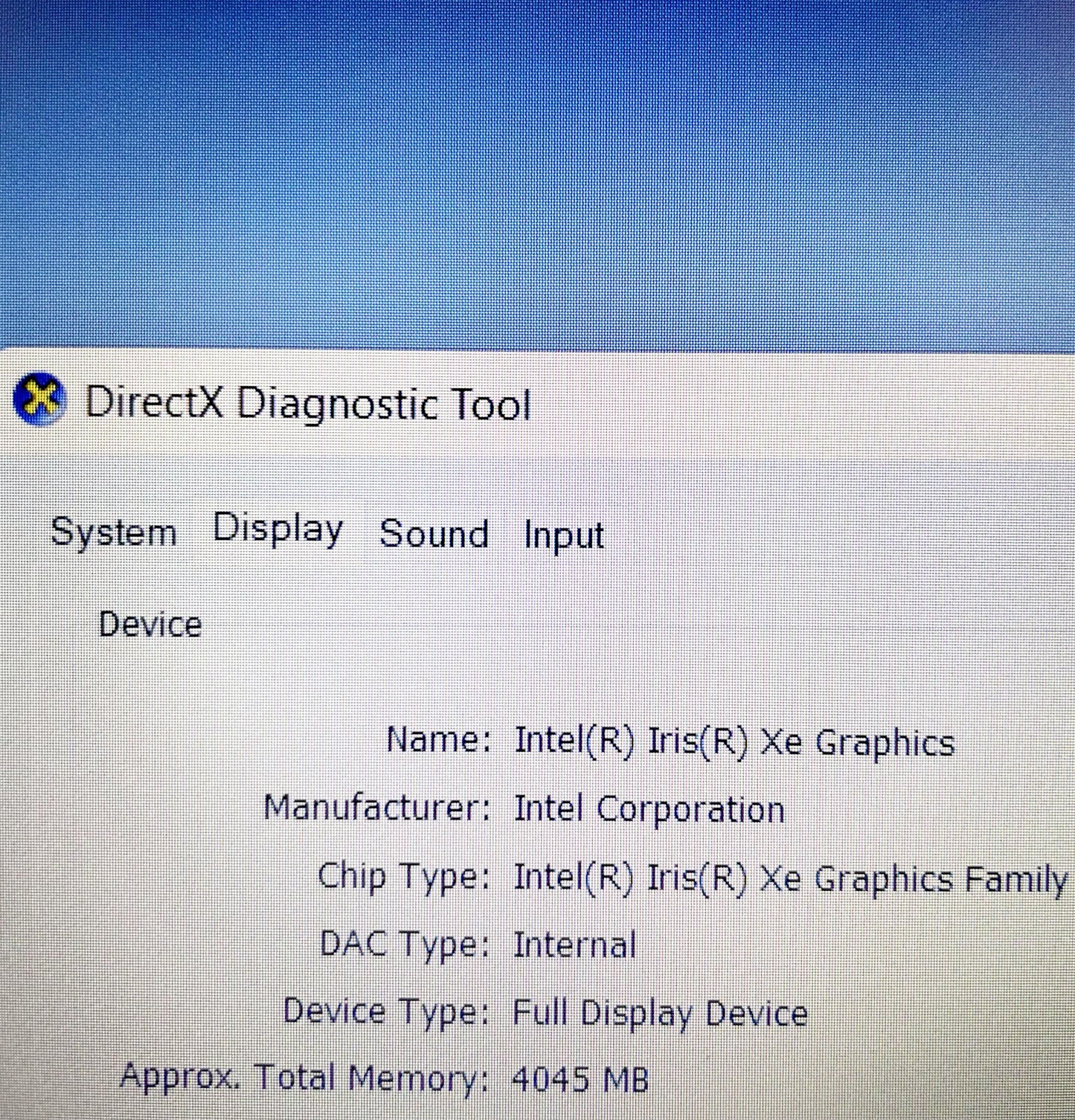
Task: Click the DirectX Diagnostic Tool window icon
Action: point(40,400)
